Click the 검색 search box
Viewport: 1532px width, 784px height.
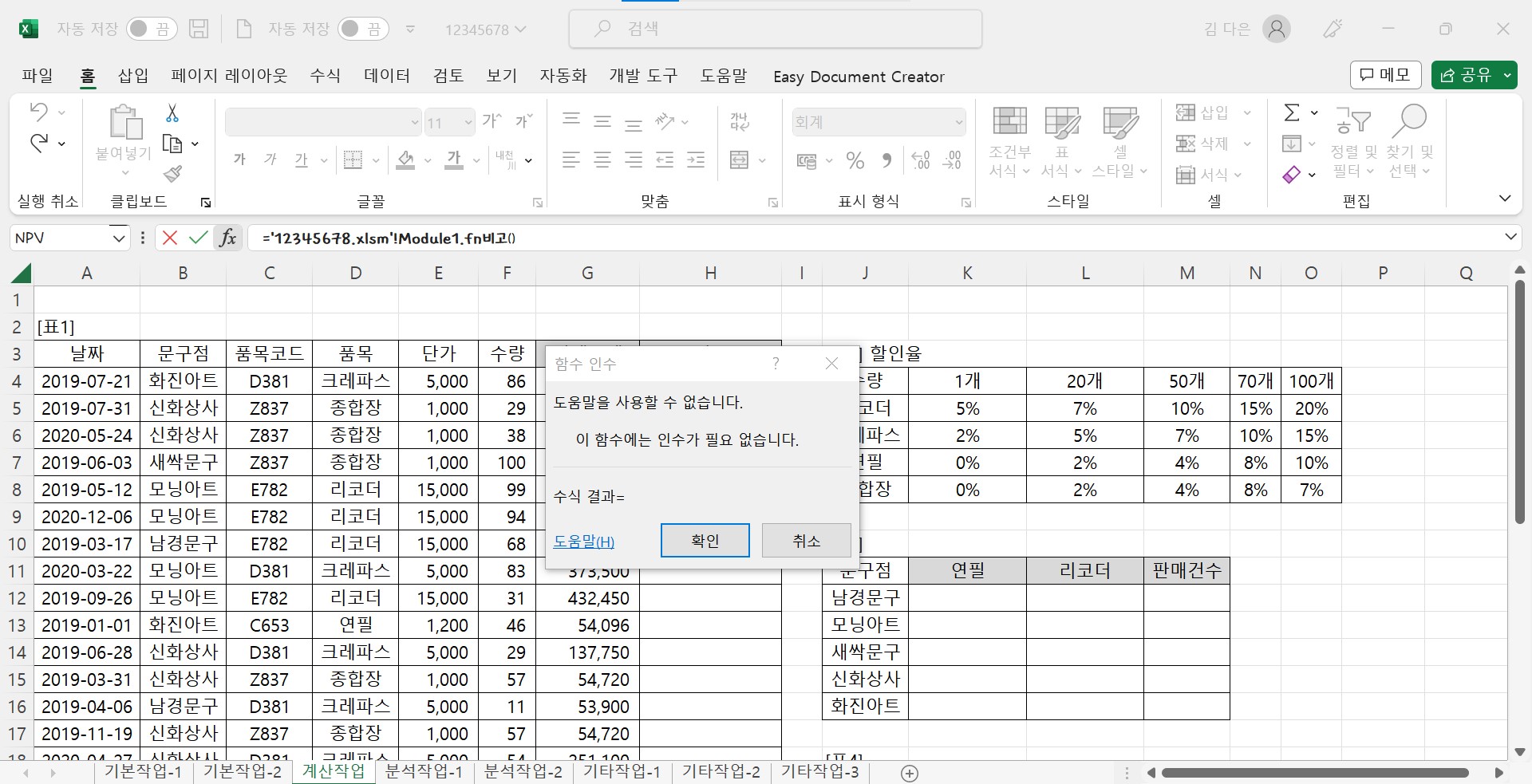tap(775, 30)
